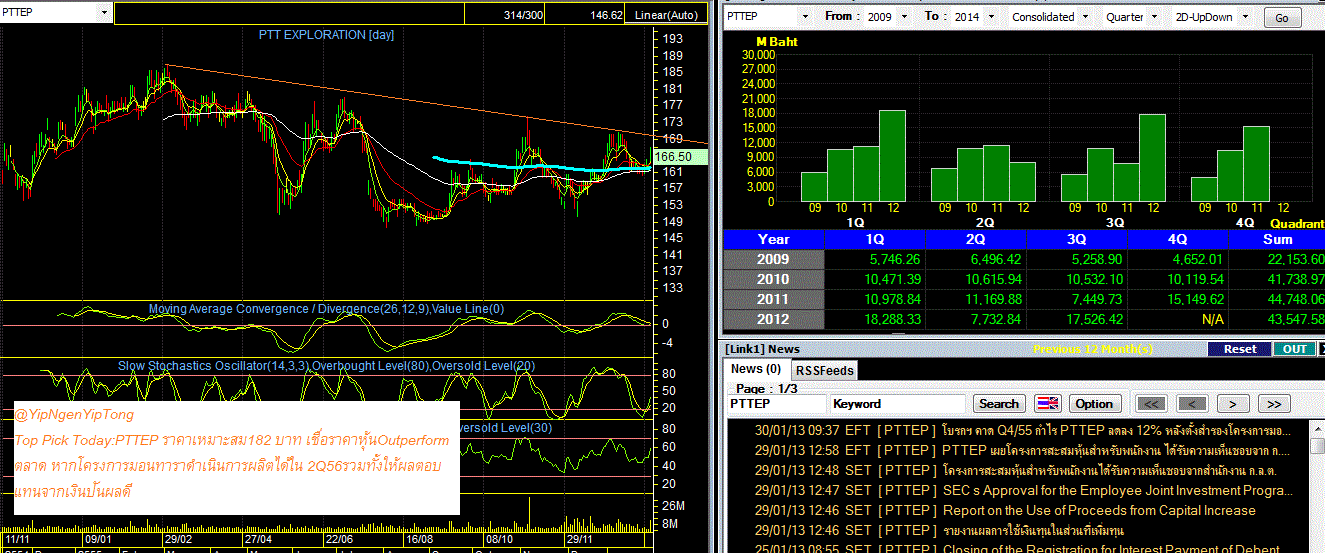
Task: Click the 'PTT EXPLORATION [day]' chart title
Action: tap(327, 35)
